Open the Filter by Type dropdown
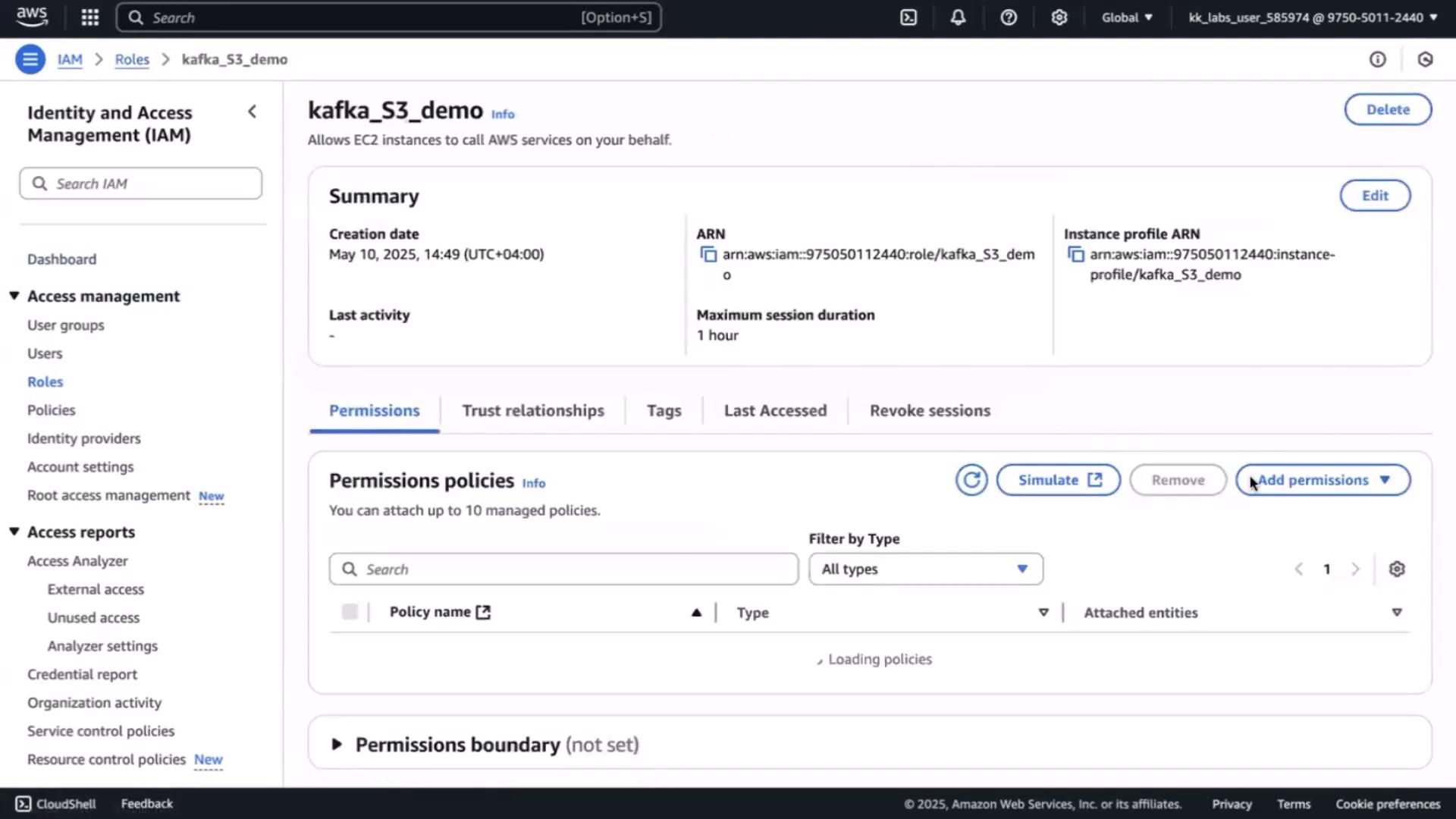 pos(926,570)
